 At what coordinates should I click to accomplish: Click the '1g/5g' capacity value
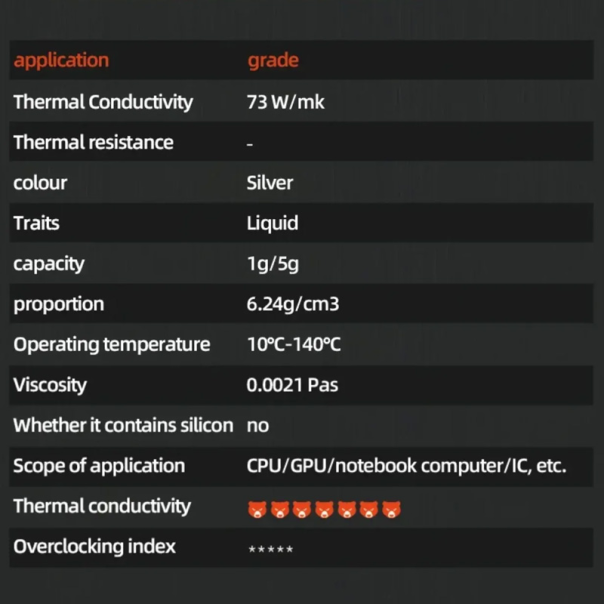coord(273,264)
